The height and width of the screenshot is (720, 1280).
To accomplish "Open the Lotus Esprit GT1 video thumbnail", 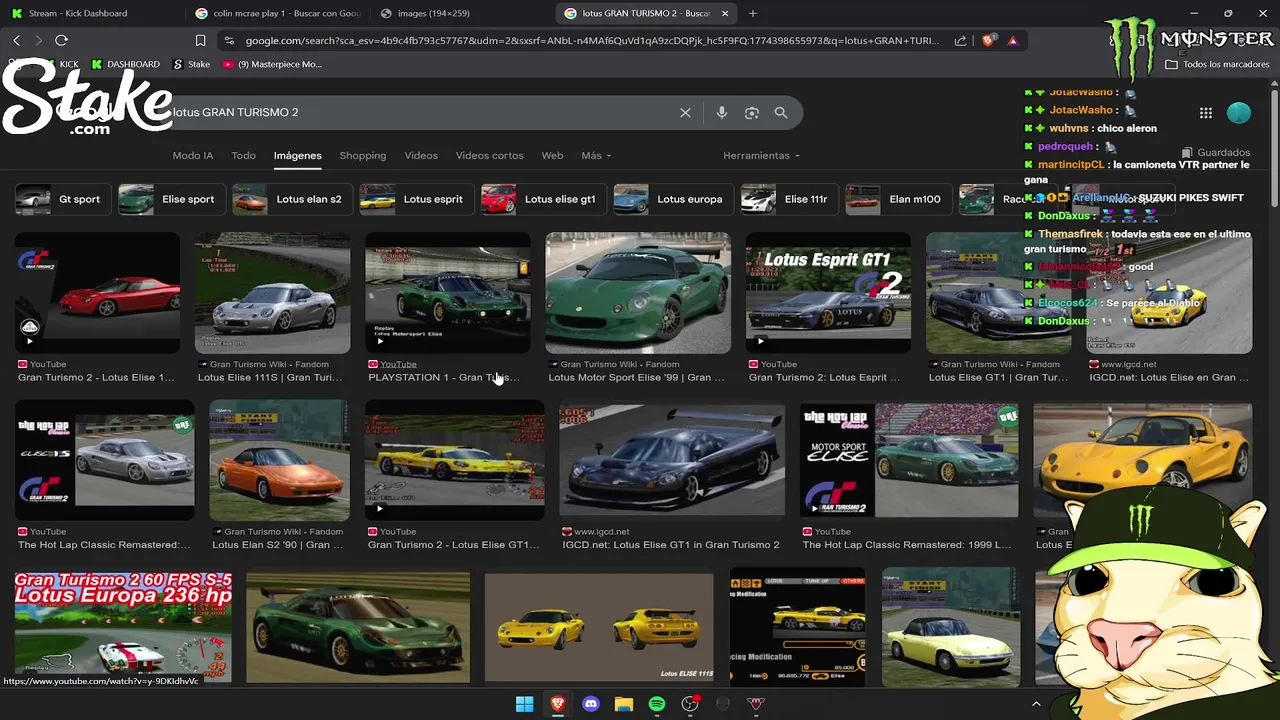I will [828, 293].
